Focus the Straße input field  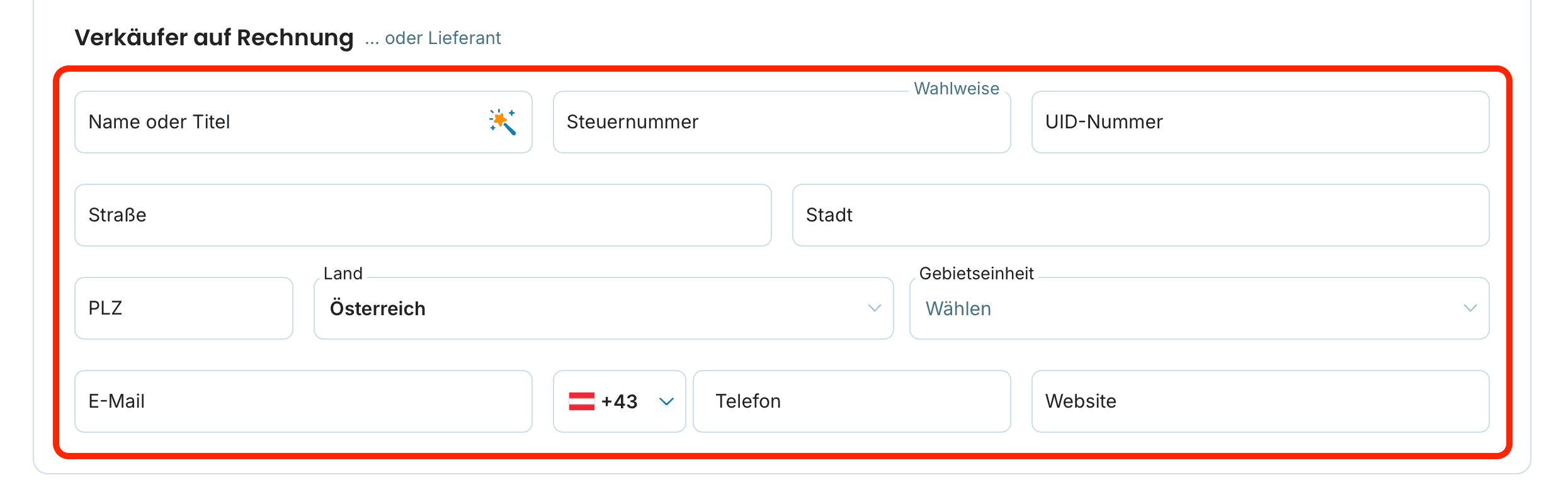423,215
